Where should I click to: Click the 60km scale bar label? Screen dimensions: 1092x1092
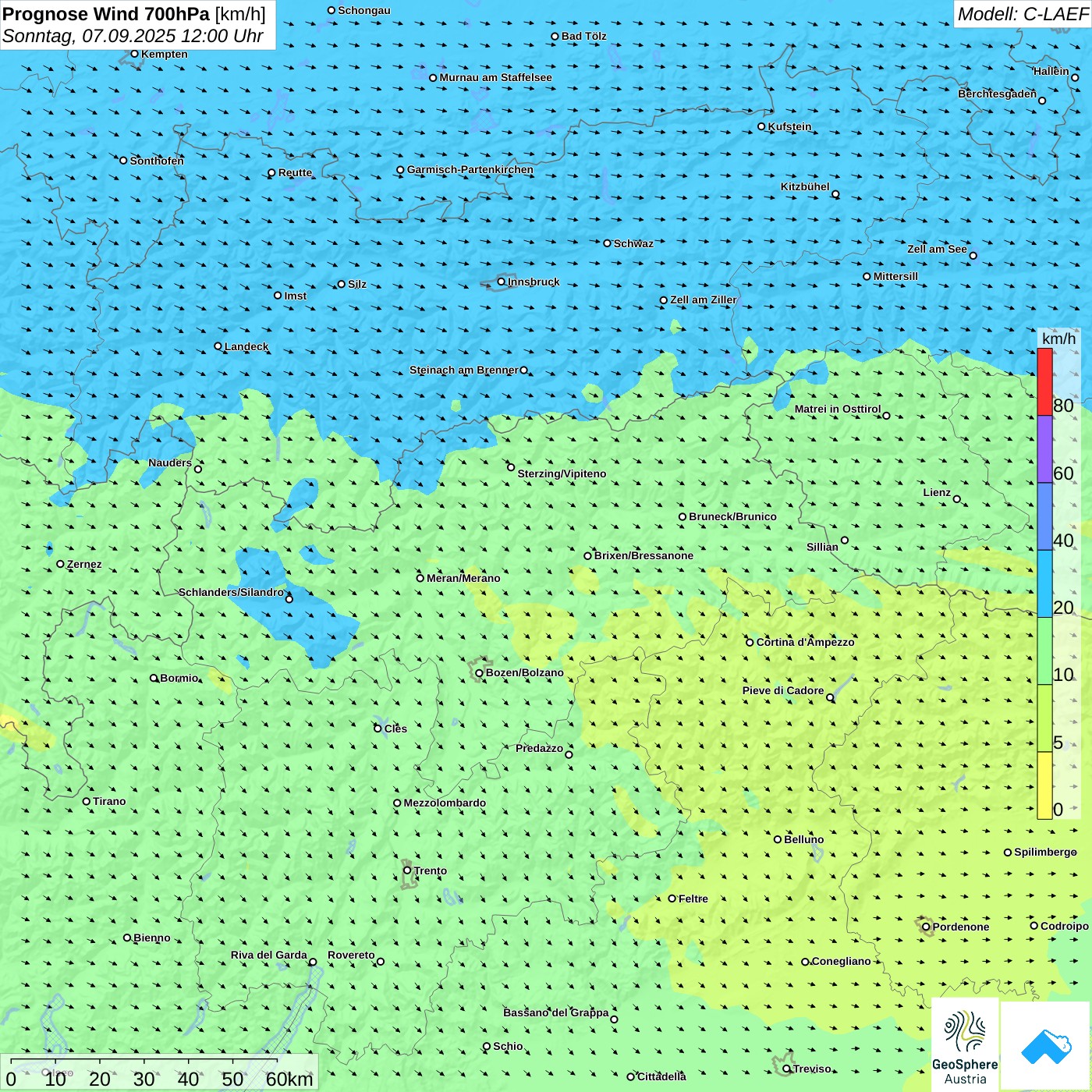click(x=289, y=1079)
